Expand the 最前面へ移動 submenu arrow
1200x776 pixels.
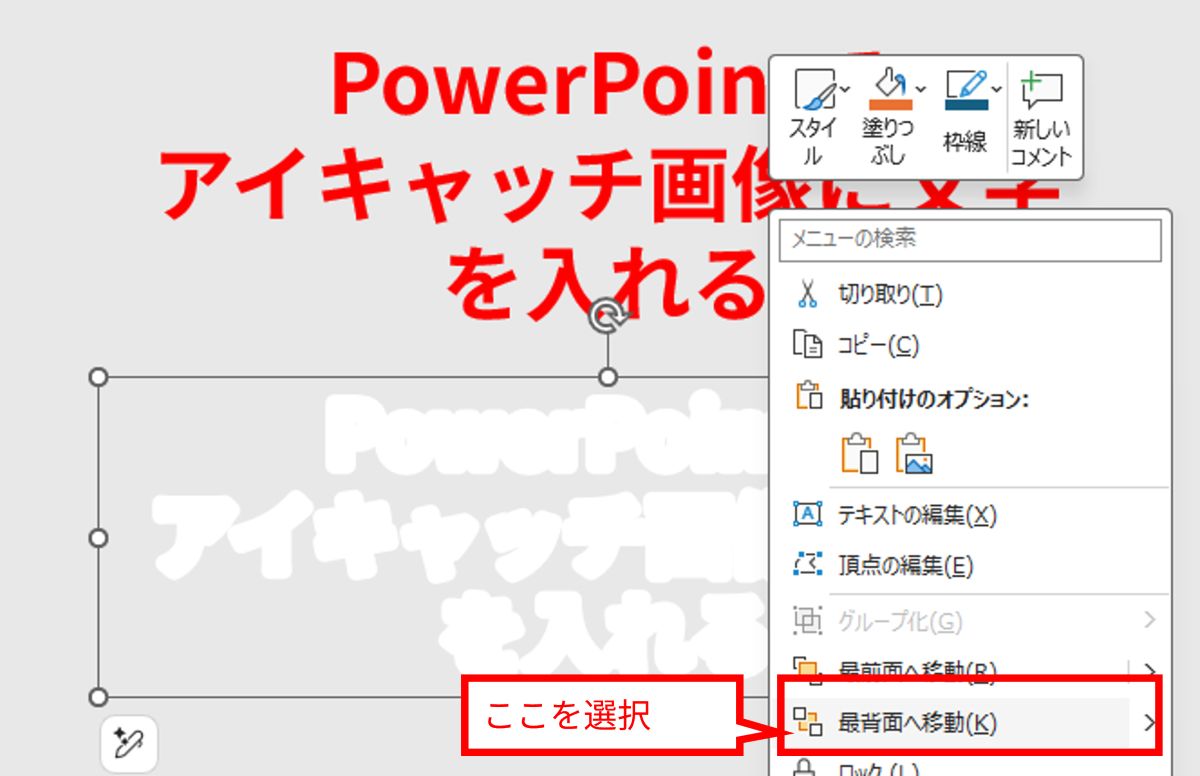(x=1150, y=670)
